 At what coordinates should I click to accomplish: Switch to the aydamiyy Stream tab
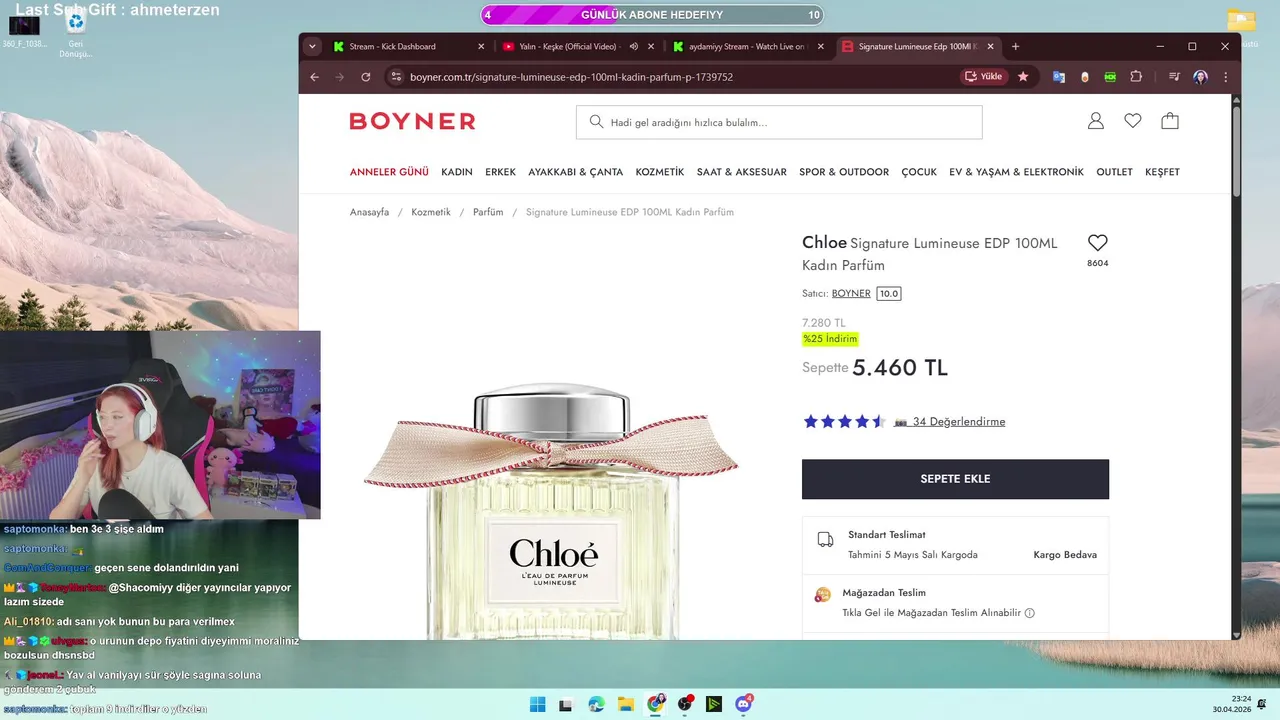(x=747, y=46)
